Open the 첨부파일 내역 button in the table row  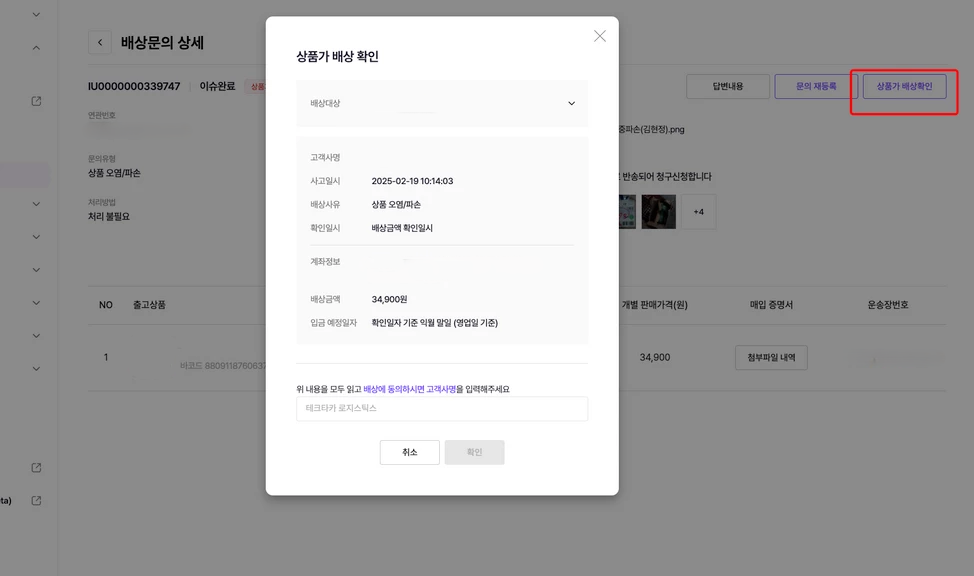[x=771, y=357]
